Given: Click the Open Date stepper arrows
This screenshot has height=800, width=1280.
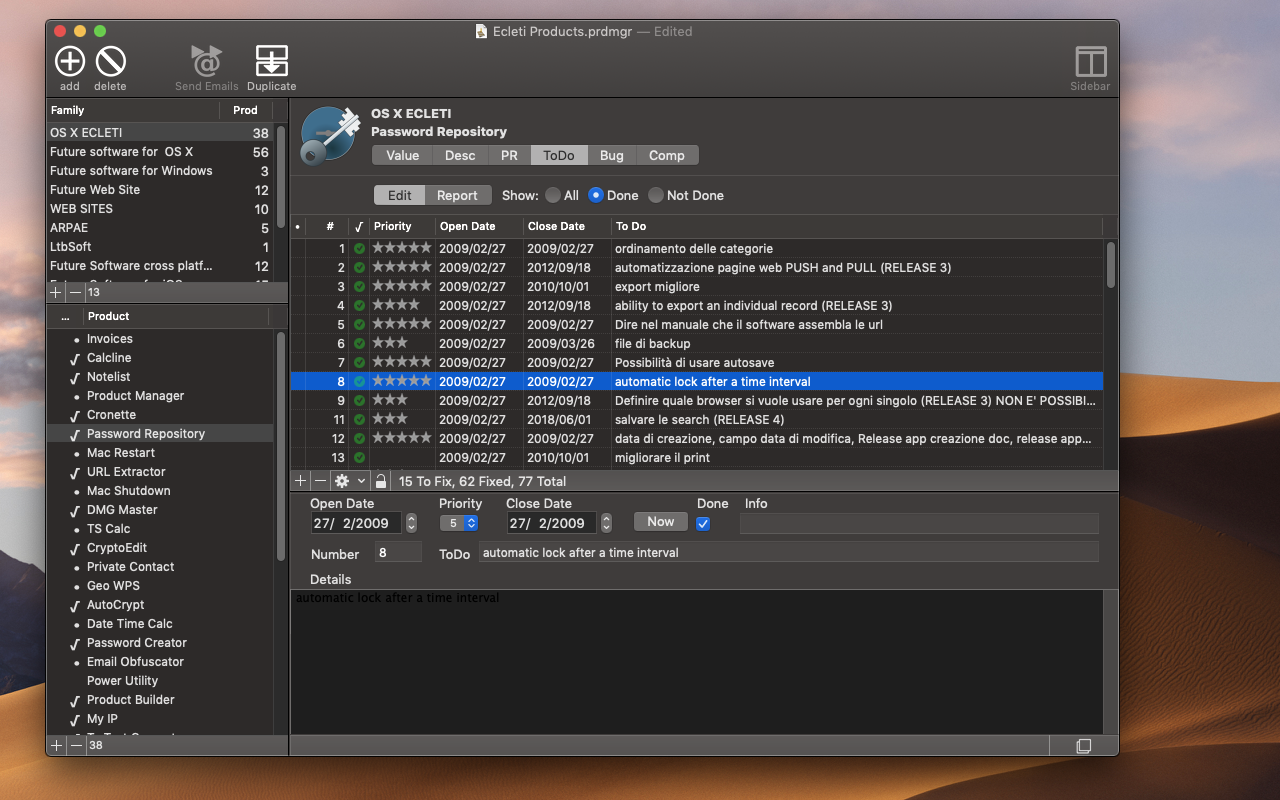Looking at the screenshot, I should [411, 523].
